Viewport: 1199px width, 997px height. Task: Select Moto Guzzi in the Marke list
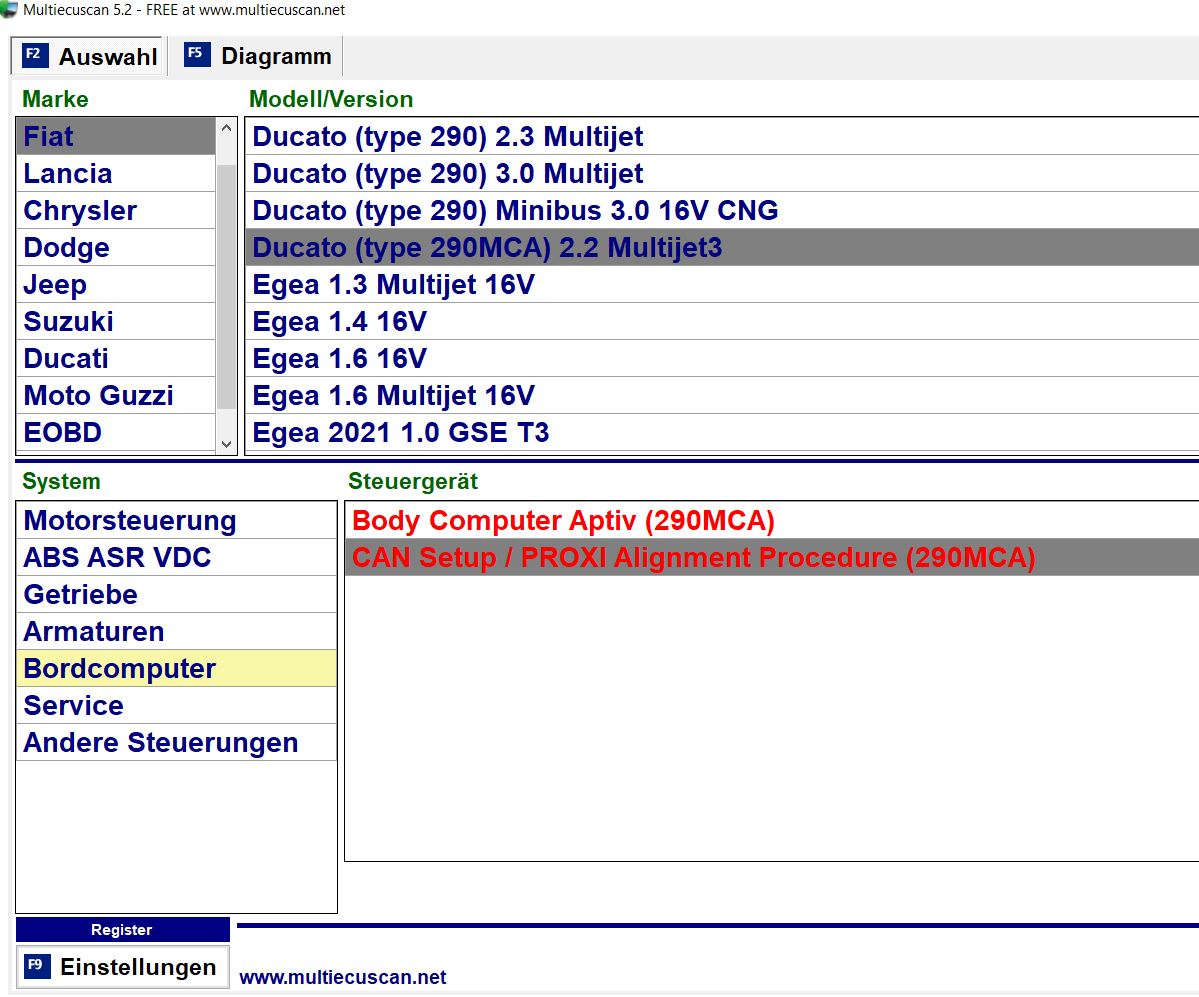pos(116,395)
